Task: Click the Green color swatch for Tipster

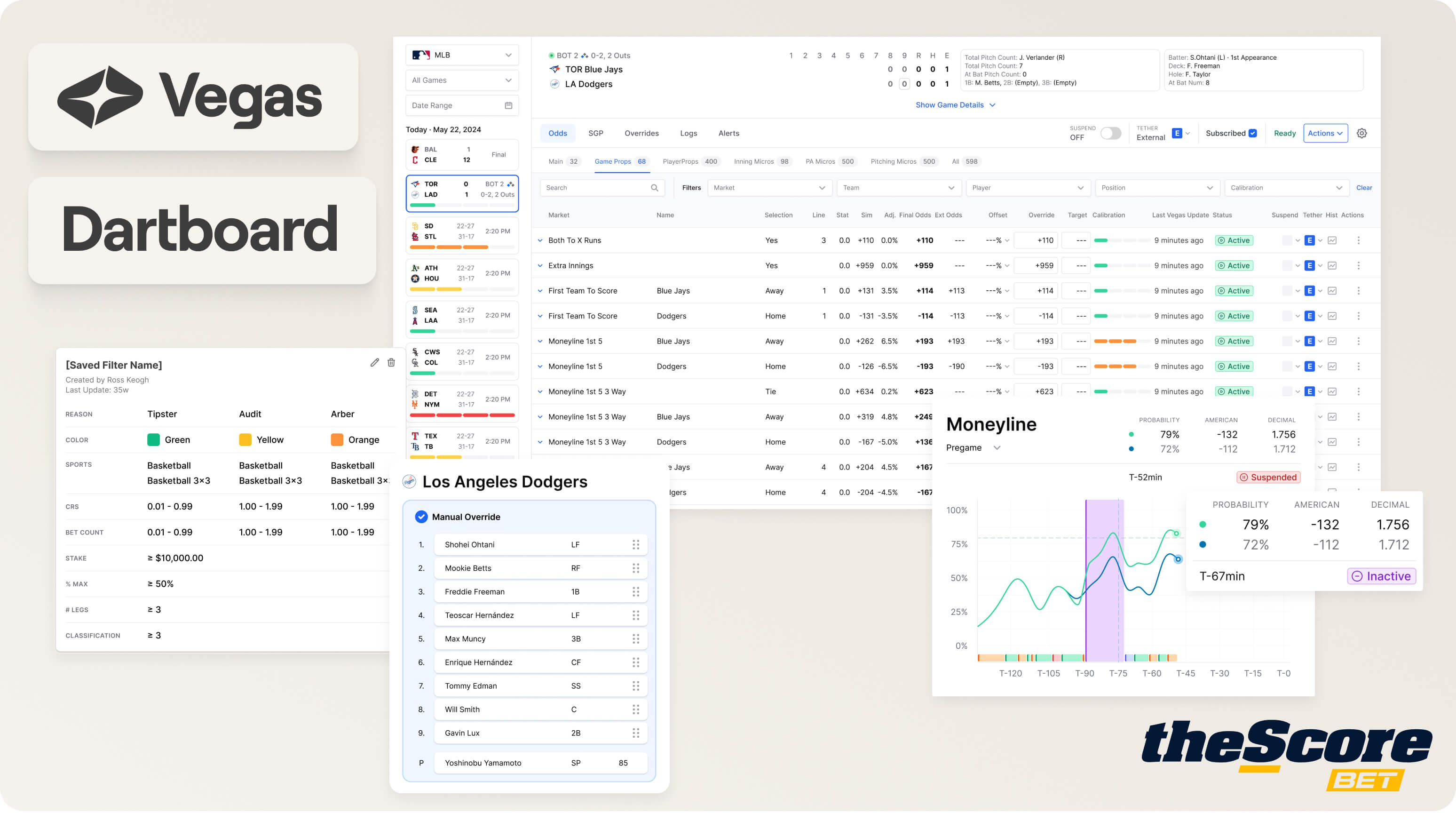Action: click(153, 440)
